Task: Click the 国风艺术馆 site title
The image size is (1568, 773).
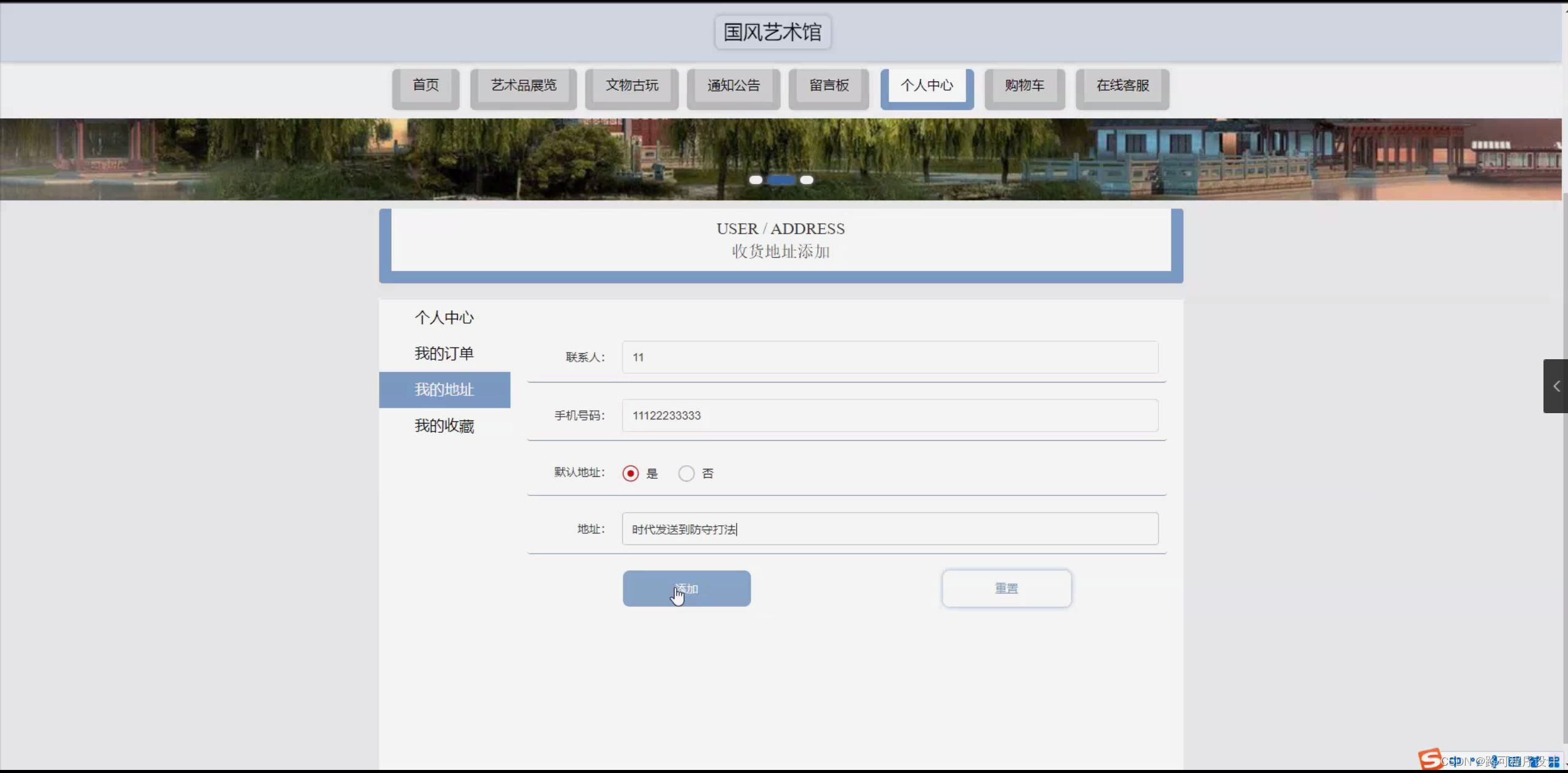Action: click(772, 32)
